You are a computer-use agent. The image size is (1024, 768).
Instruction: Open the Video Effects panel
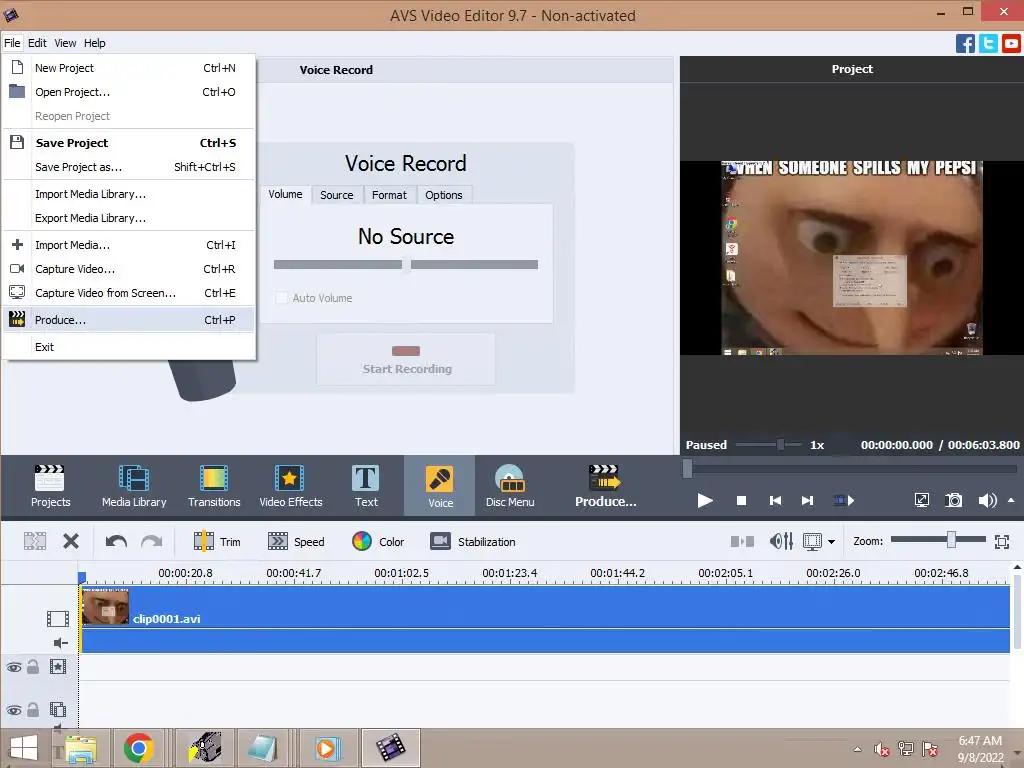tap(291, 486)
